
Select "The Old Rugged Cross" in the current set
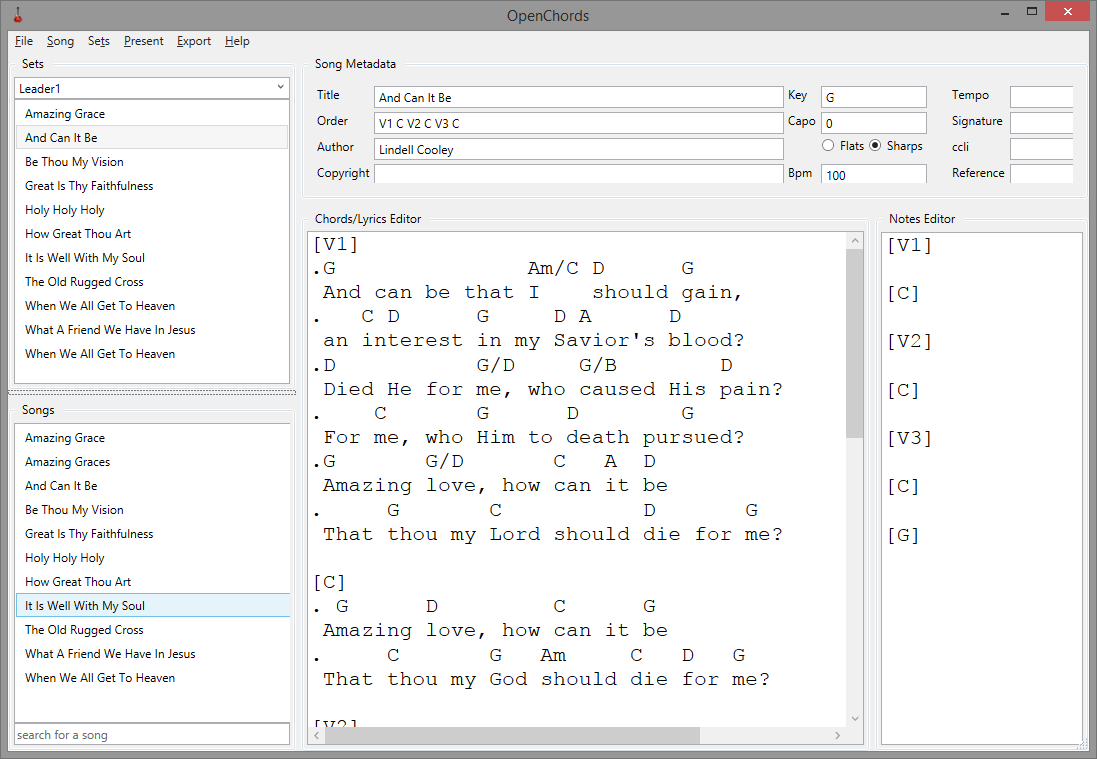coord(84,281)
